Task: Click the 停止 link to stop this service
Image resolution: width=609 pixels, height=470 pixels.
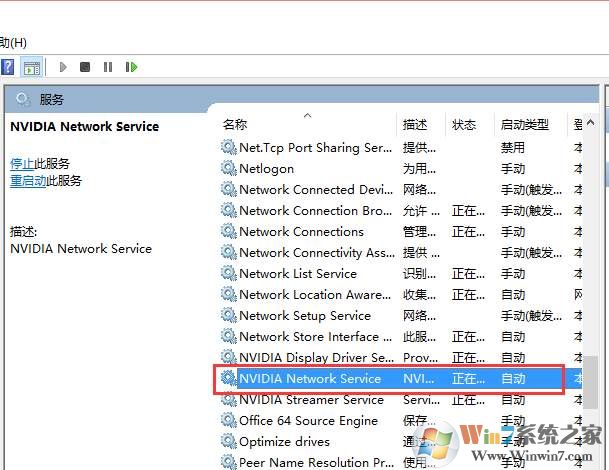Action: pyautogui.click(x=22, y=164)
